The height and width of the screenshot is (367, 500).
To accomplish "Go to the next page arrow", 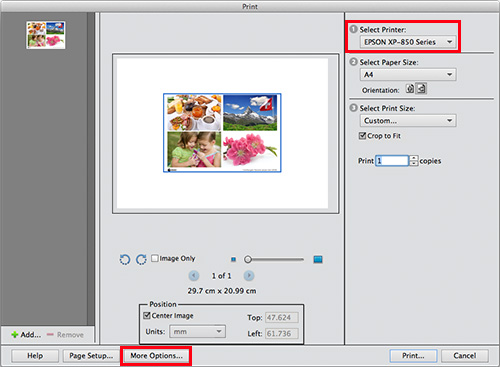I will pos(249,276).
